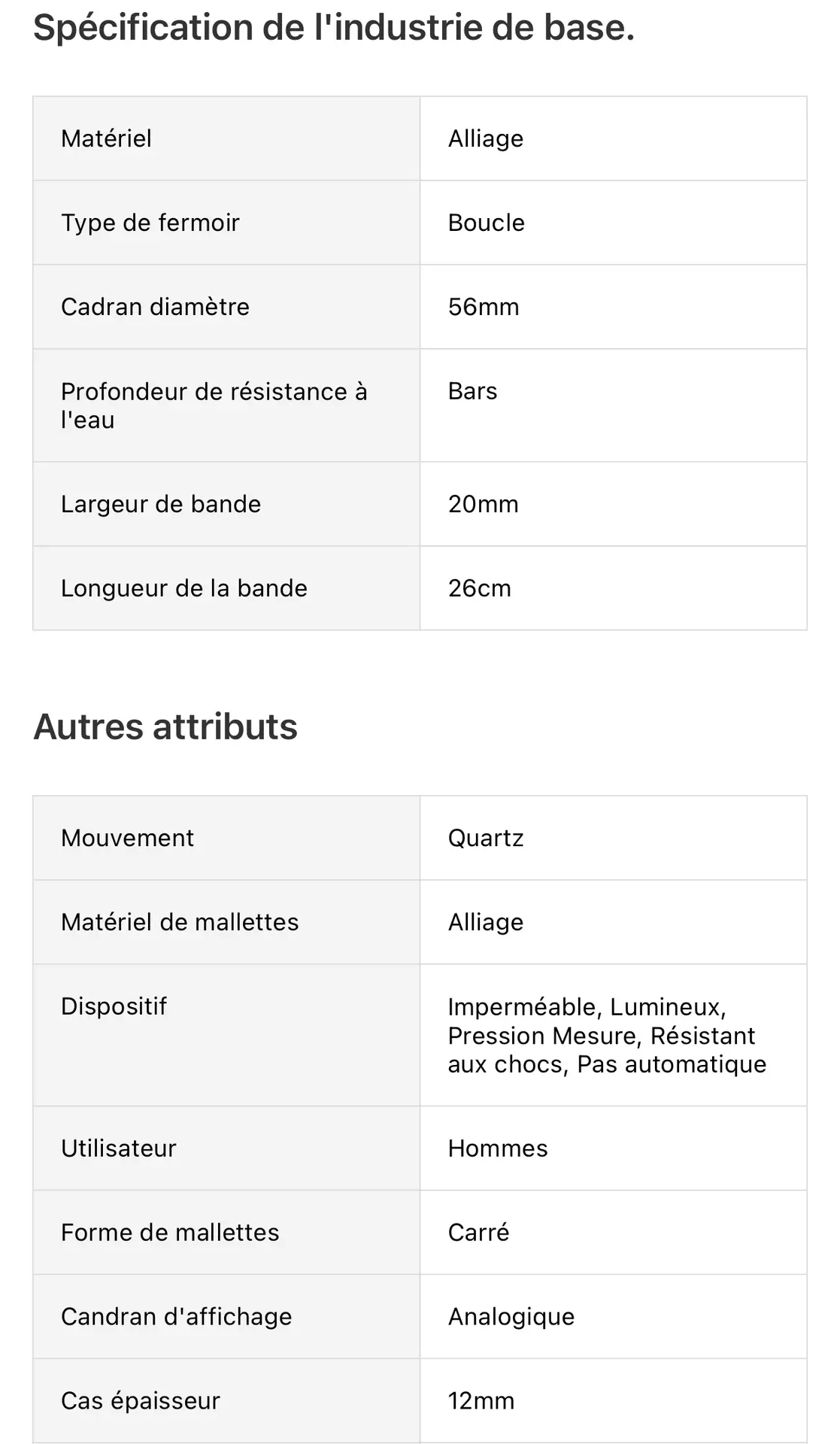Click the 'Spécification de l'industrie de base' heading
The width and height of the screenshot is (840, 1444).
(x=334, y=29)
